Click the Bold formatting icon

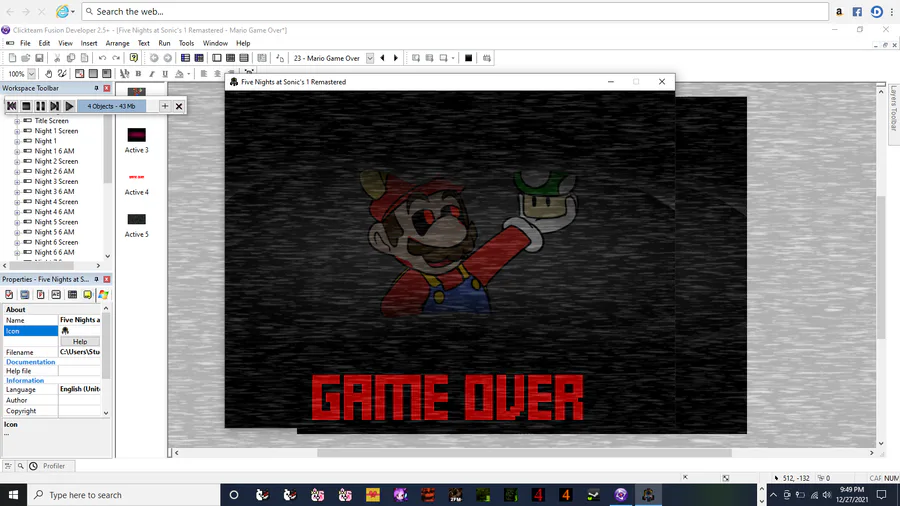(138, 73)
